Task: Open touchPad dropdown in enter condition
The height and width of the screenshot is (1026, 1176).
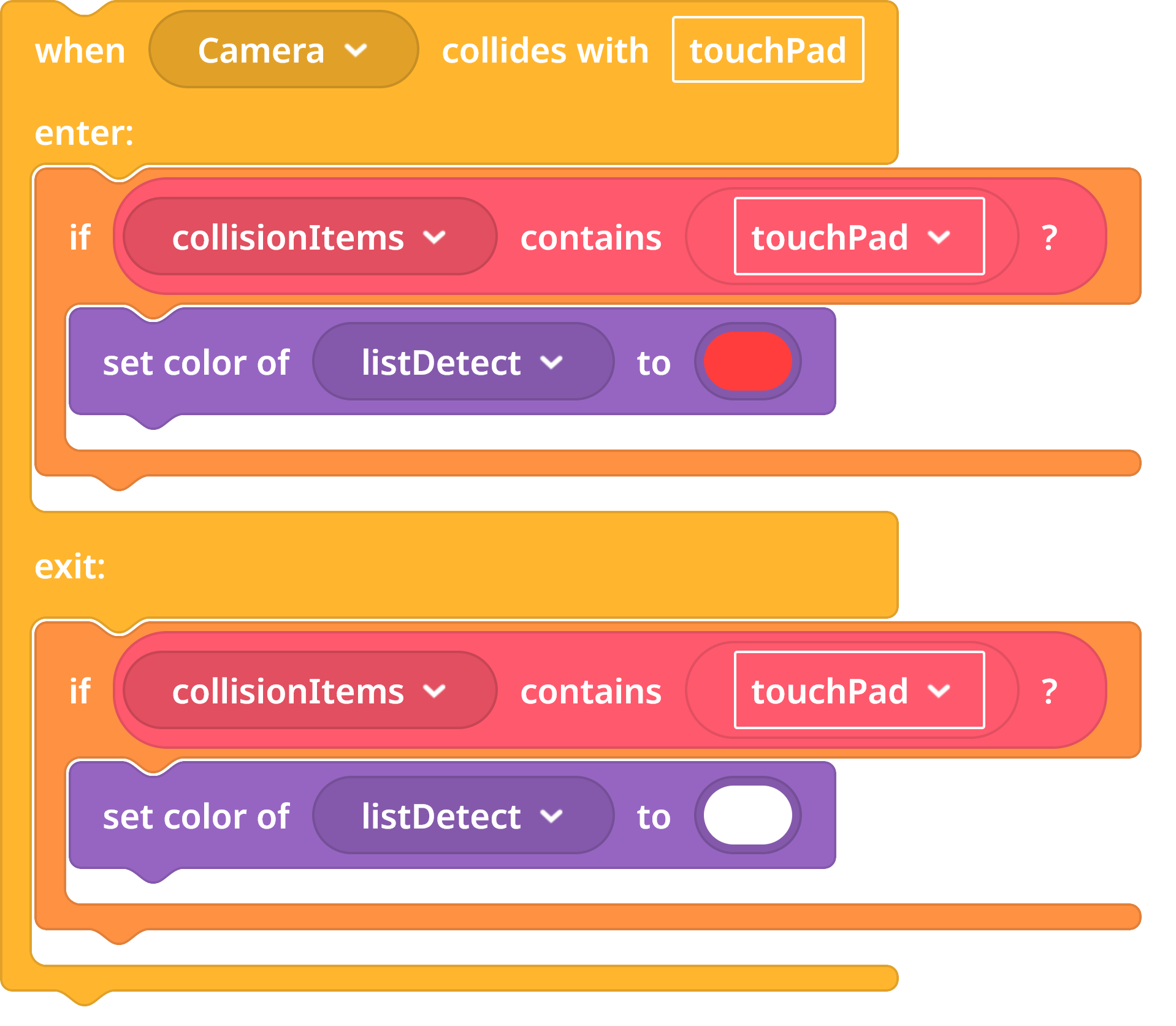Action: (x=859, y=237)
